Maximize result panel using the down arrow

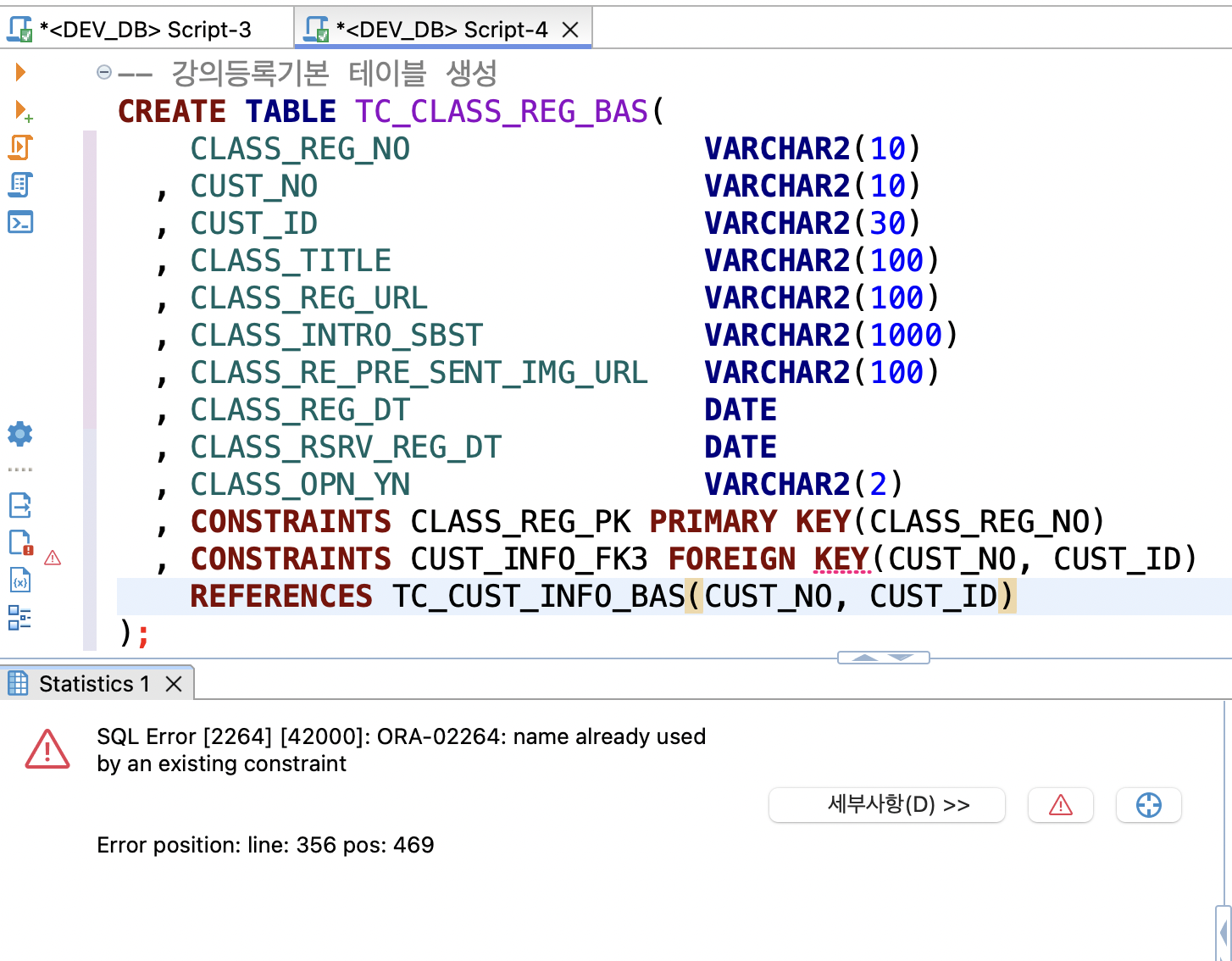click(902, 658)
